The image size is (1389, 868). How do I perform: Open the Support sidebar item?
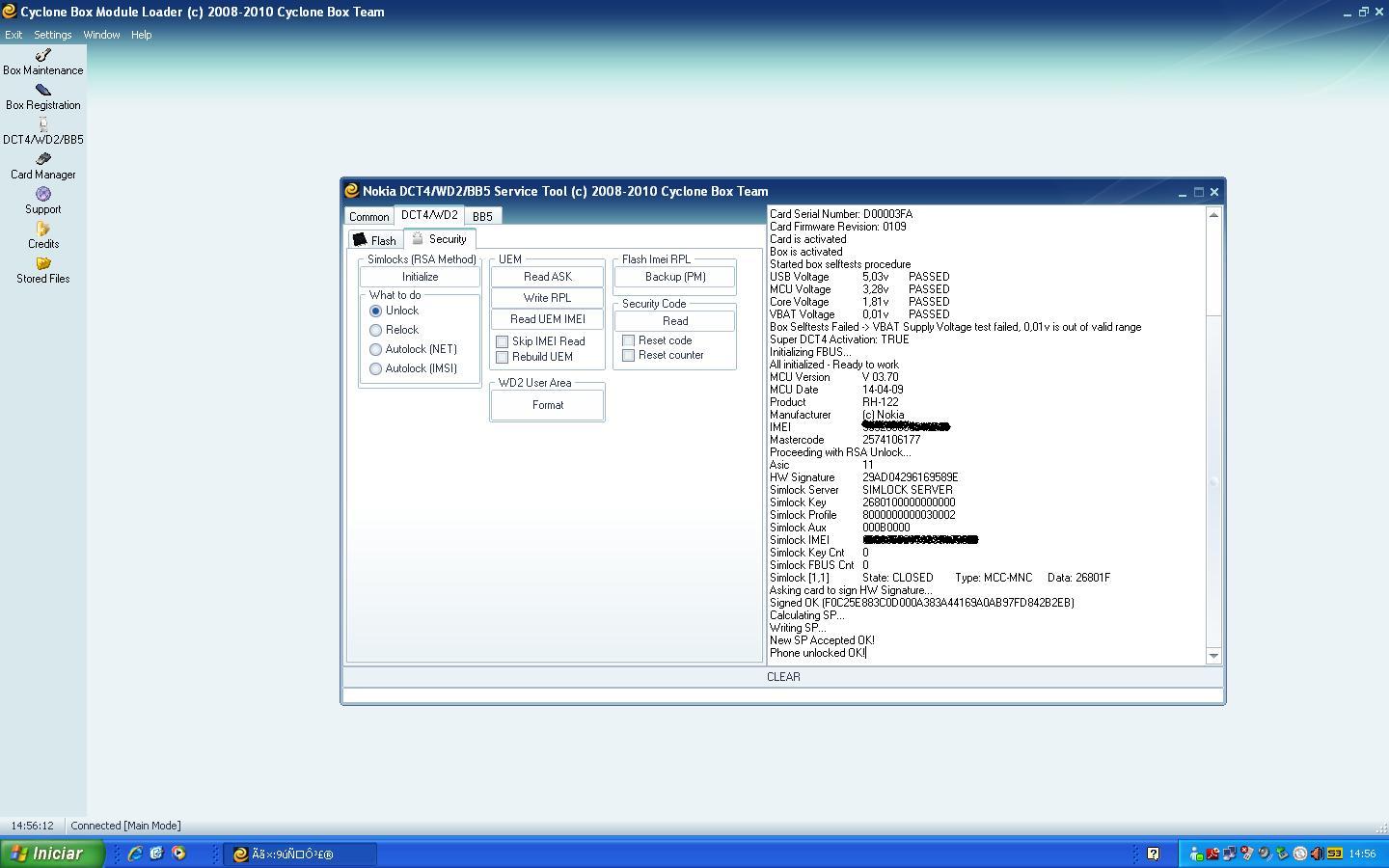coord(42,202)
